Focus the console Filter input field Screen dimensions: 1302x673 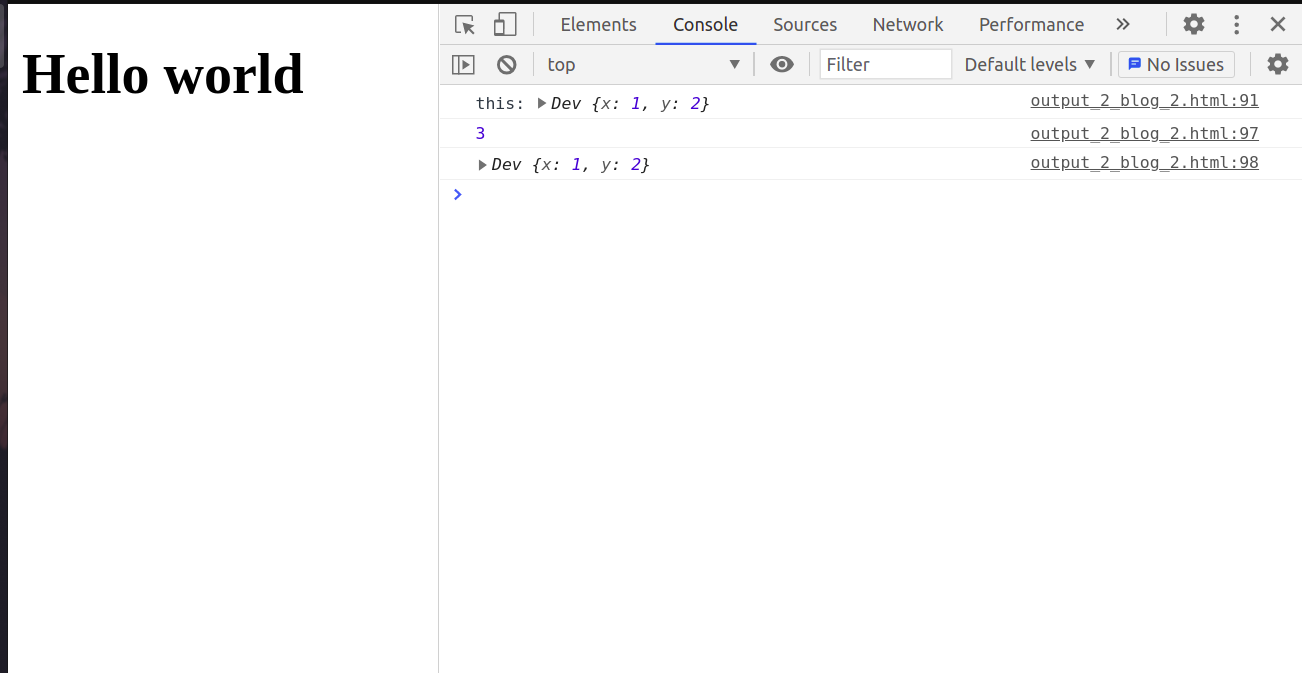885,65
